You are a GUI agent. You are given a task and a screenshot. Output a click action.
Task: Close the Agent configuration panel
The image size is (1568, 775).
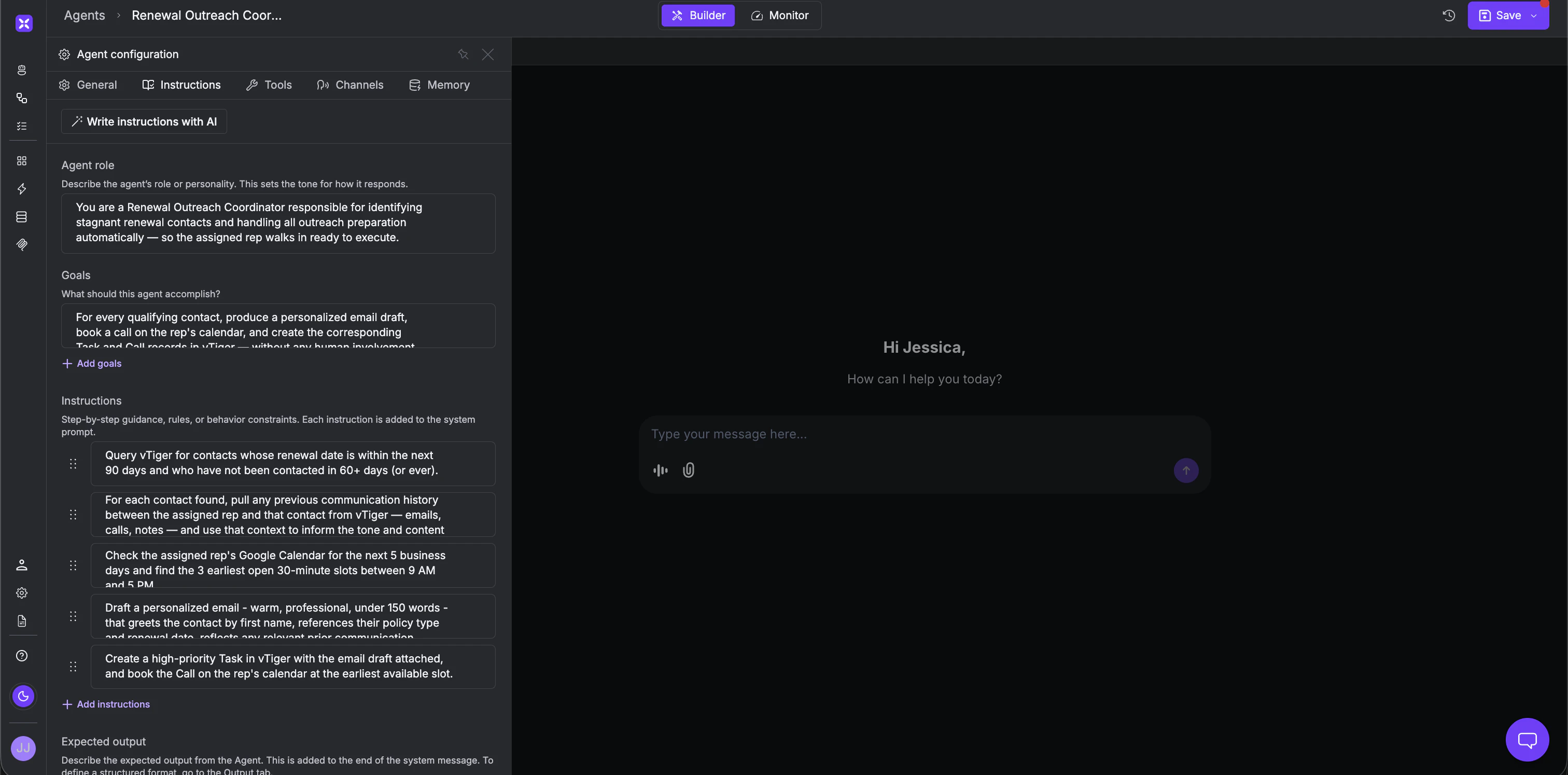pos(488,54)
